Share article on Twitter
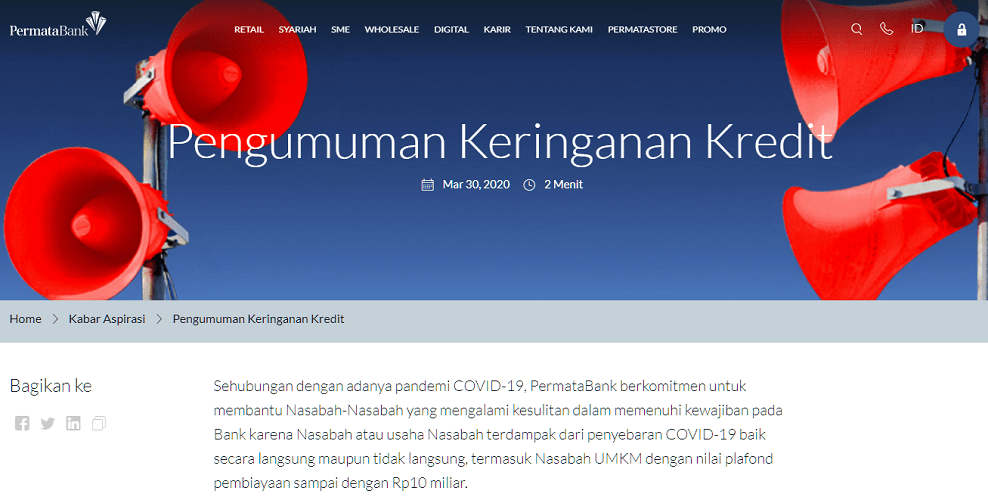The height and width of the screenshot is (500, 988). 47,423
